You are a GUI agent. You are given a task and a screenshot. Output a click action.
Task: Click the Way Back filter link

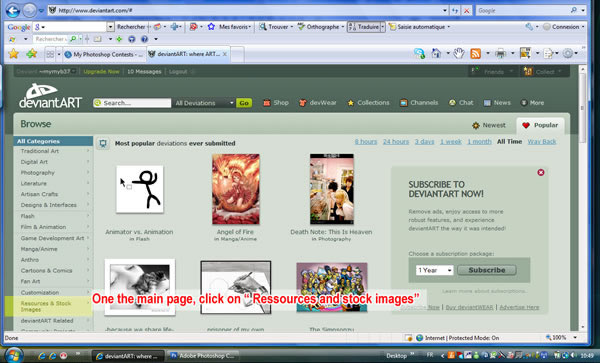pos(542,142)
